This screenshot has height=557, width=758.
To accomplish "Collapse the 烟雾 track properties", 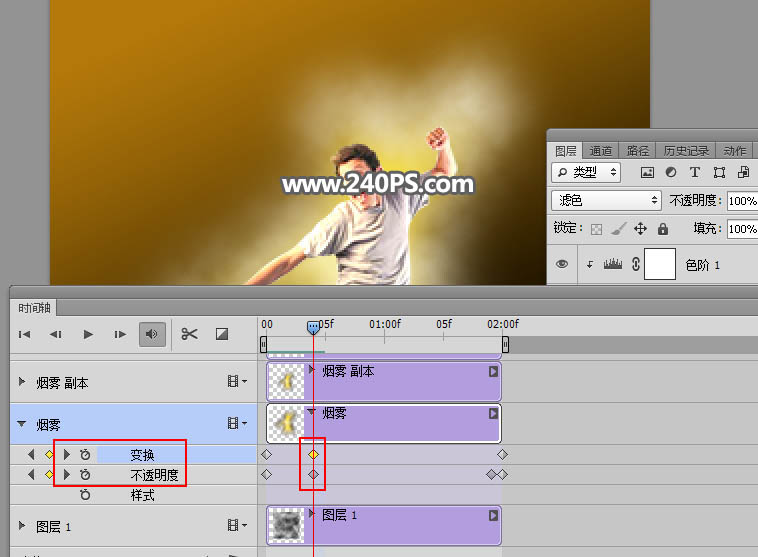I will [x=21, y=424].
